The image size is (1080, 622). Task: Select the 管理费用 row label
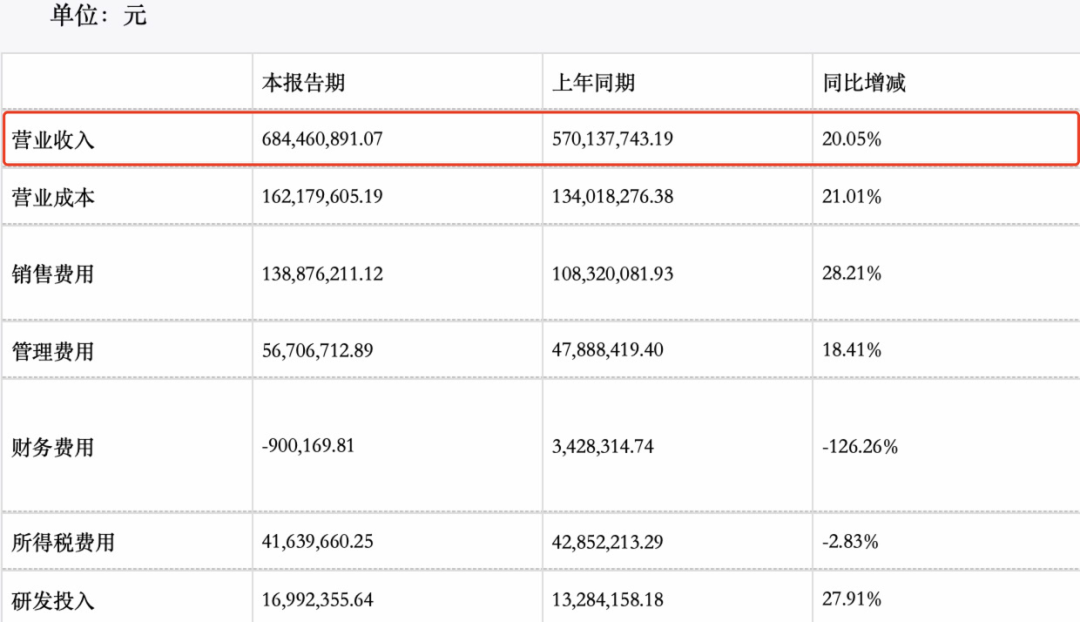point(53,351)
